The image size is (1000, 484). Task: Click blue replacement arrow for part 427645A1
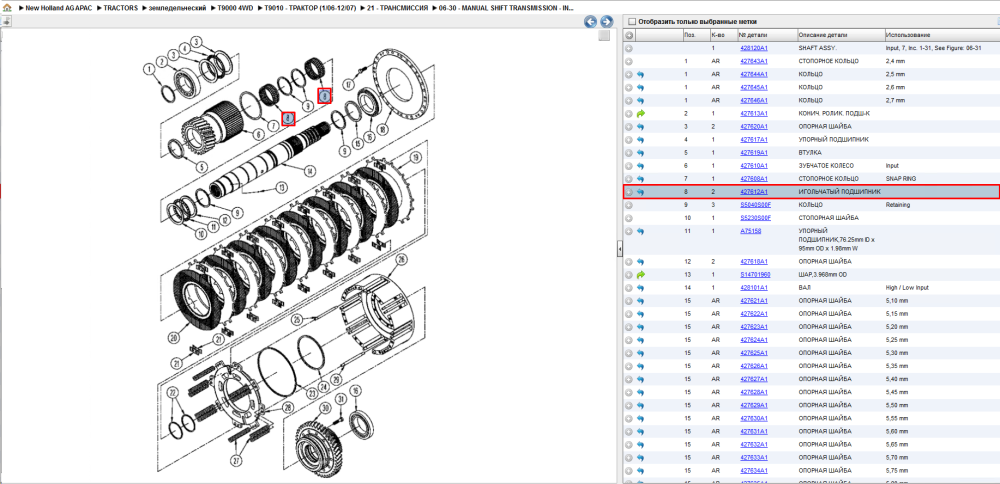640,87
